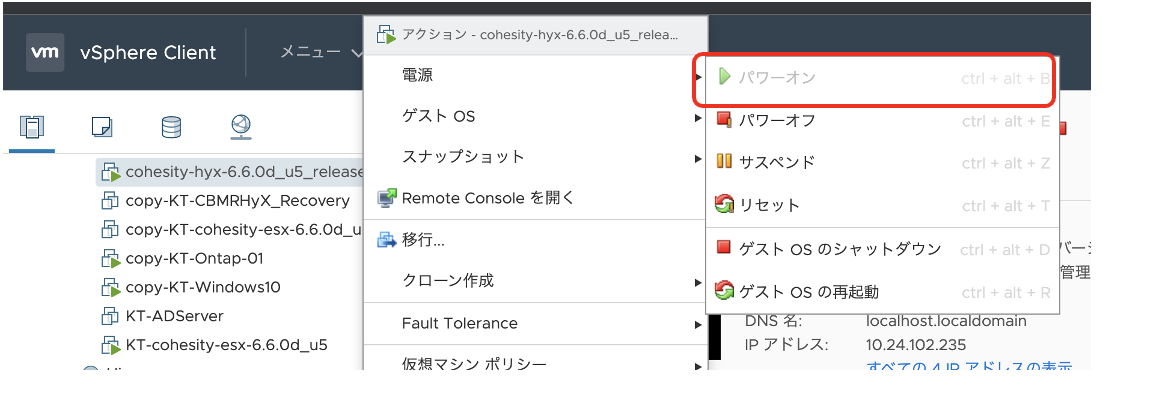Expand arrow next to スナップショット
The image size is (1170, 398).
[x=698, y=158]
